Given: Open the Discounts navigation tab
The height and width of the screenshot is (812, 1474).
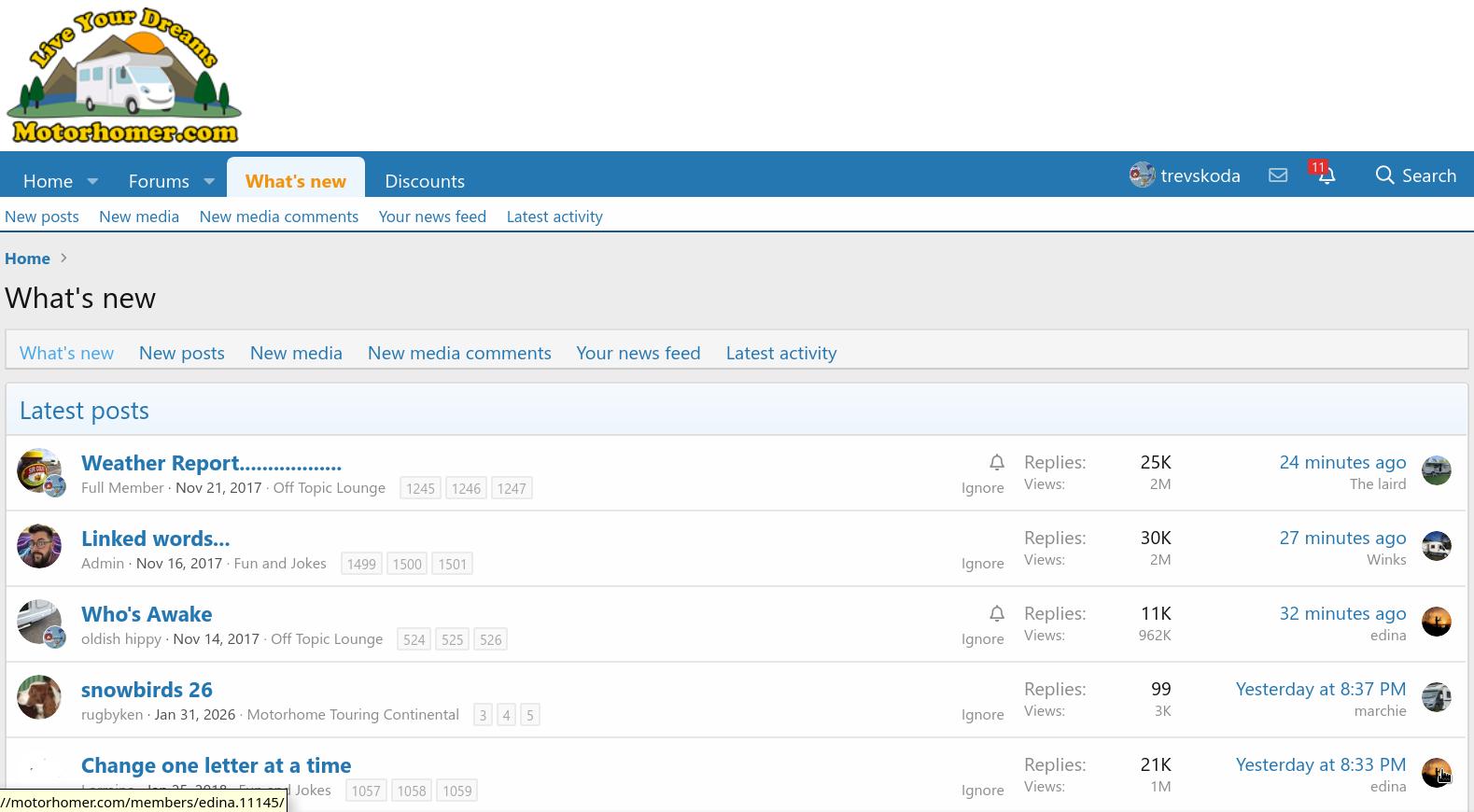Looking at the screenshot, I should point(424,181).
